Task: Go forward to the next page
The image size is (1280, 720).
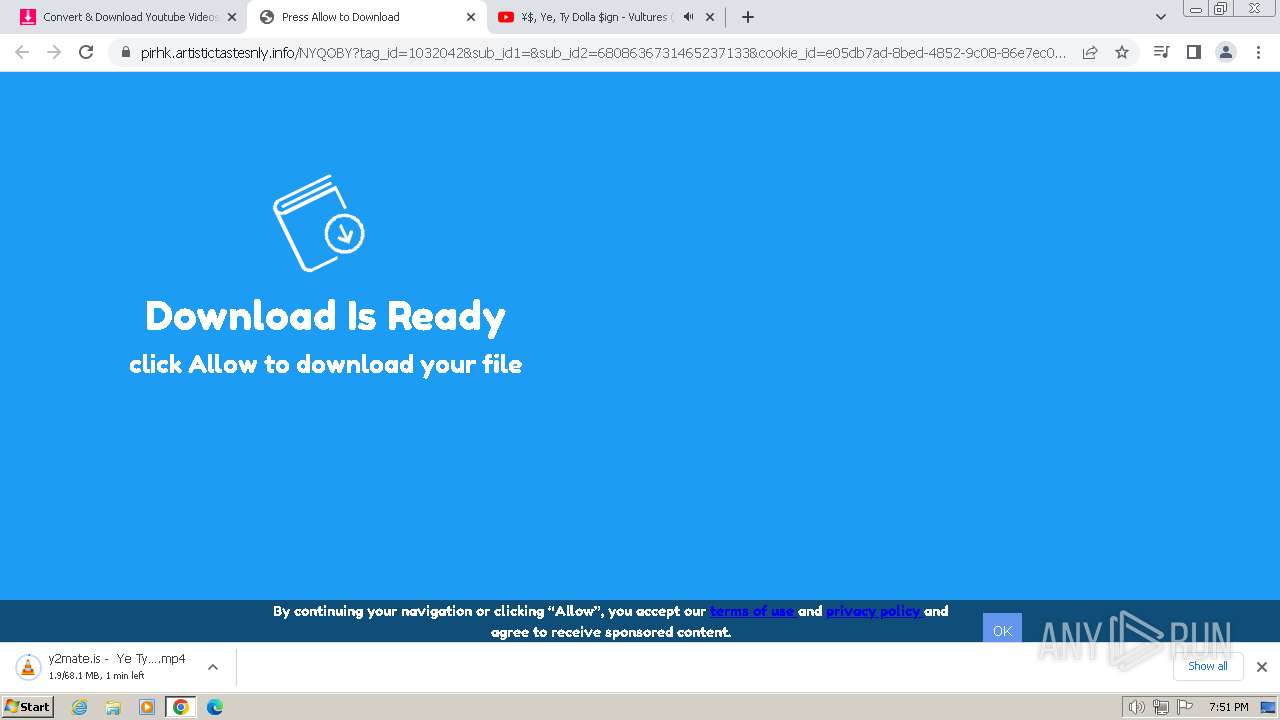Action: pyautogui.click(x=54, y=52)
